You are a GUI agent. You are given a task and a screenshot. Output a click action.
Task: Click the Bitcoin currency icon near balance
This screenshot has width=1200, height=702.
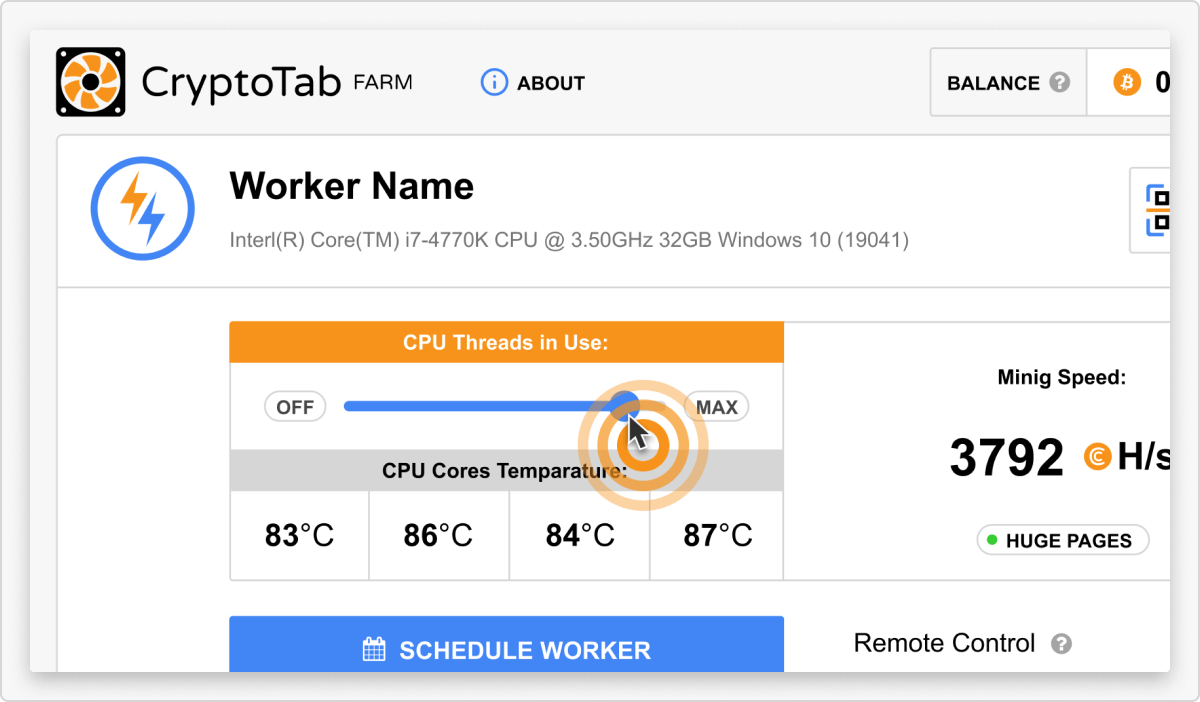[1128, 83]
